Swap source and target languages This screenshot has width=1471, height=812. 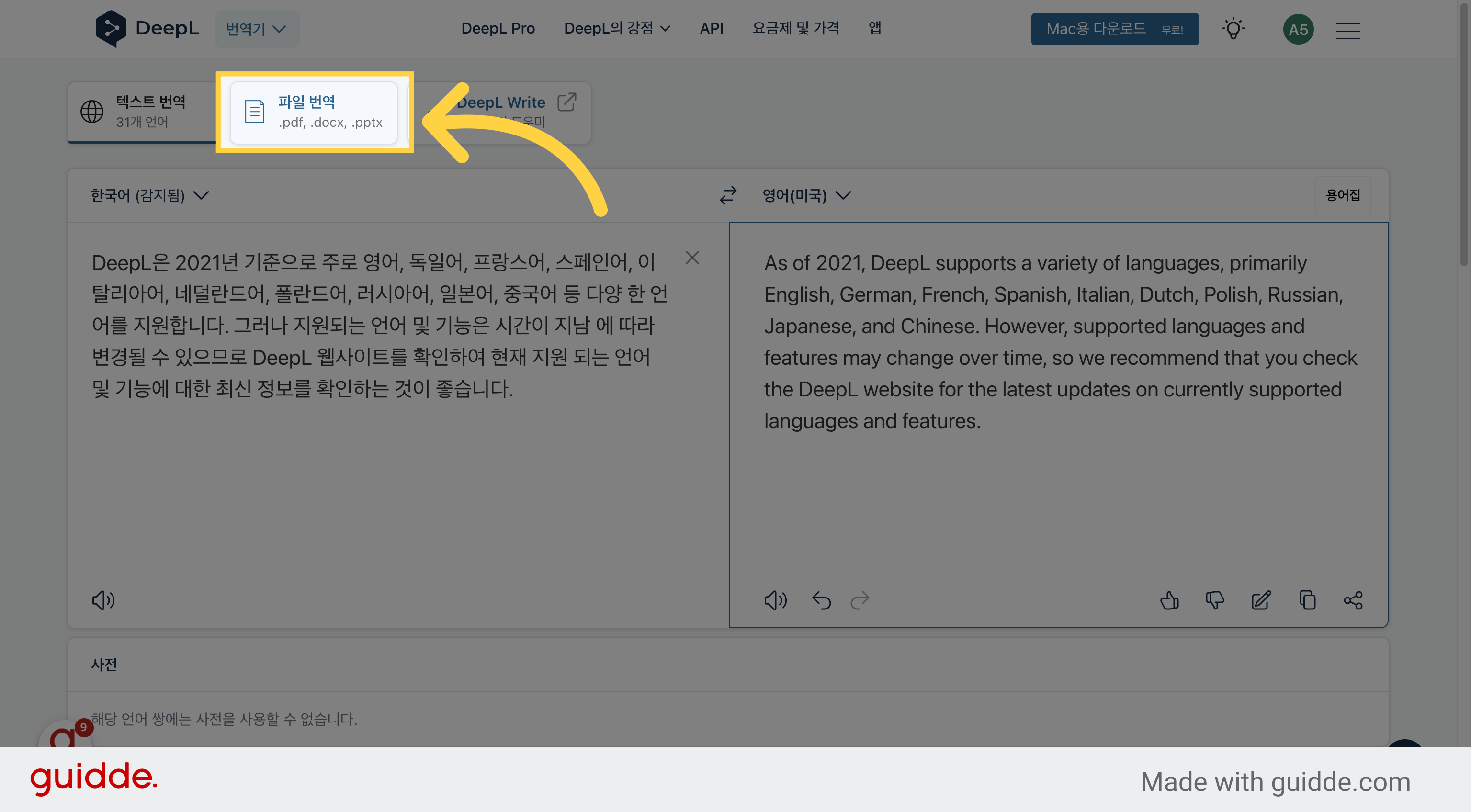727,196
